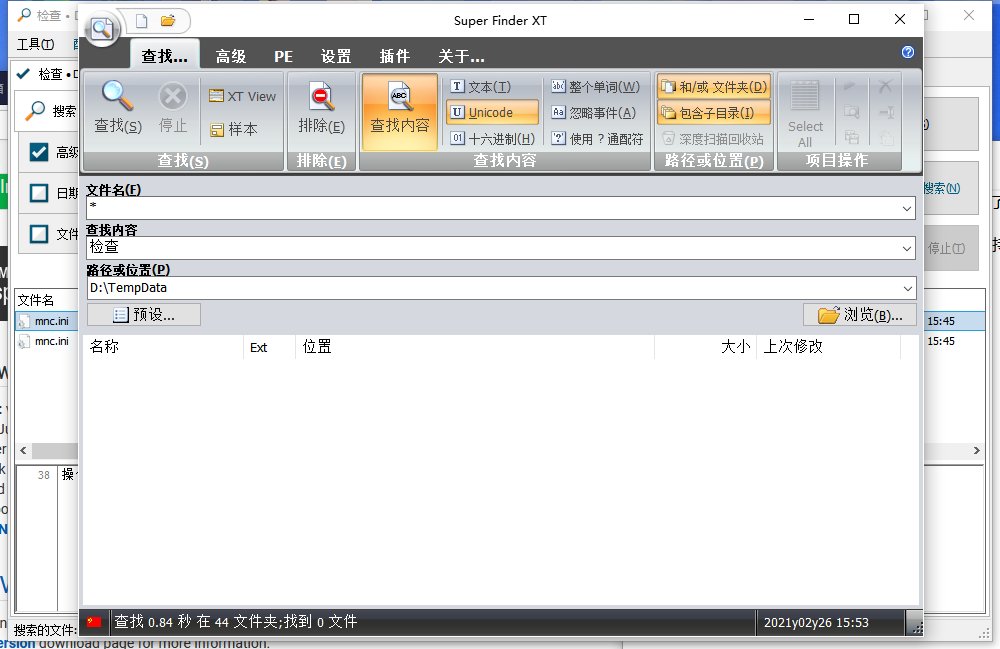1000x649 pixels.
Task: Toggle 文件 checkbox in background window
Action: [39, 233]
